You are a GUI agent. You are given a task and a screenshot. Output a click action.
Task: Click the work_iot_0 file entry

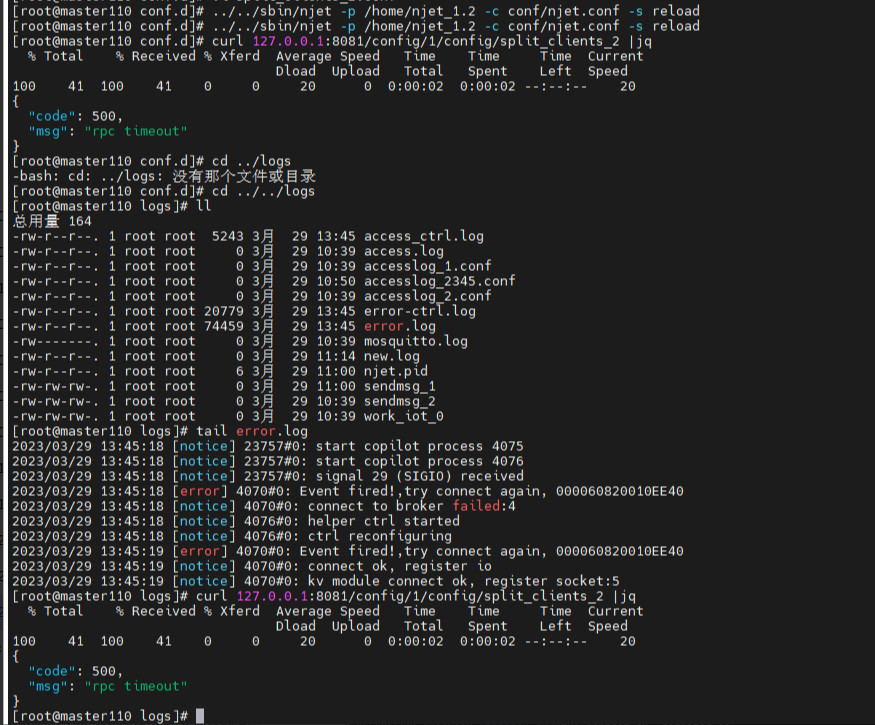[403, 416]
